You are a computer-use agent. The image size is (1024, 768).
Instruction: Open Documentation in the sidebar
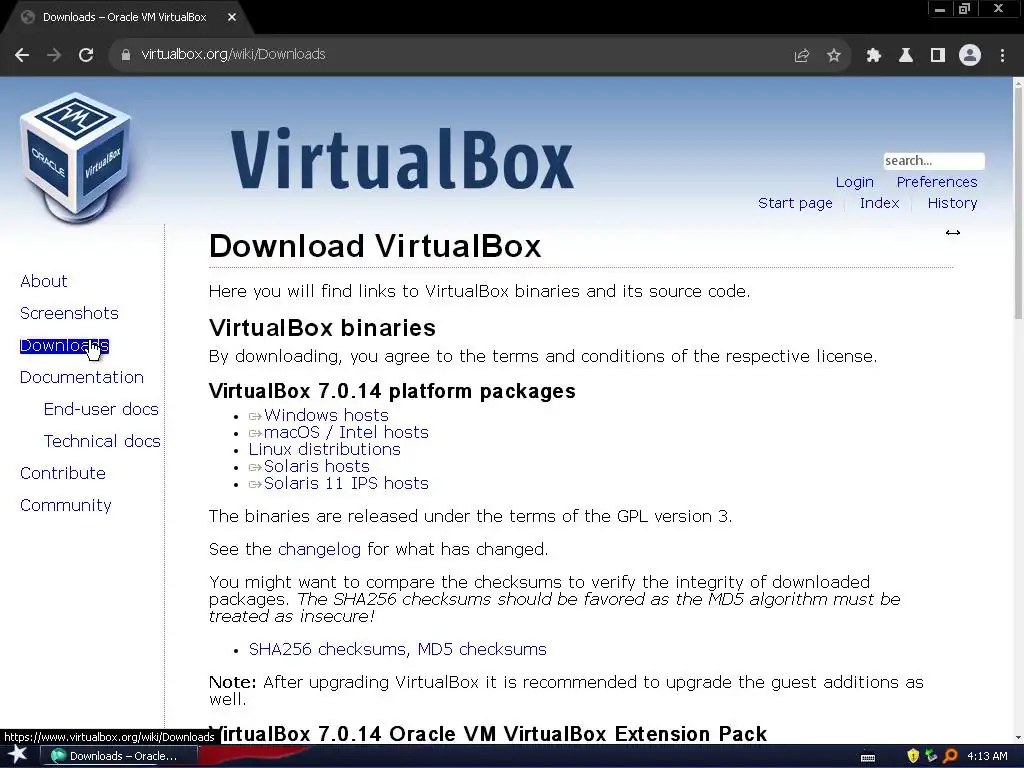(x=82, y=377)
